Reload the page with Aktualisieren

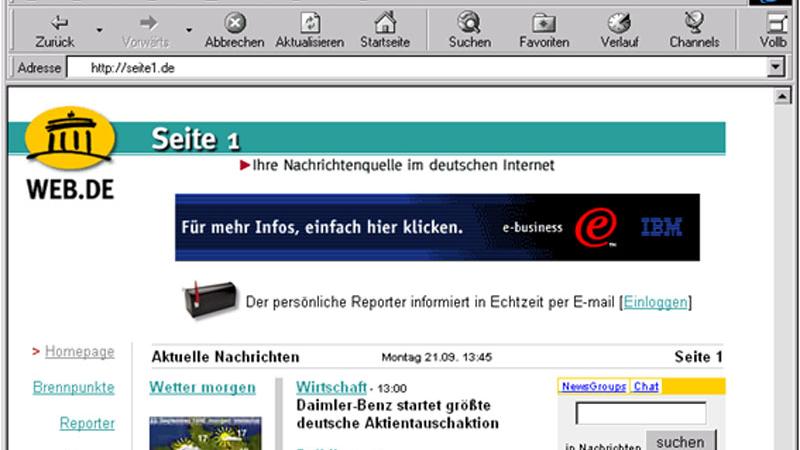(x=310, y=31)
